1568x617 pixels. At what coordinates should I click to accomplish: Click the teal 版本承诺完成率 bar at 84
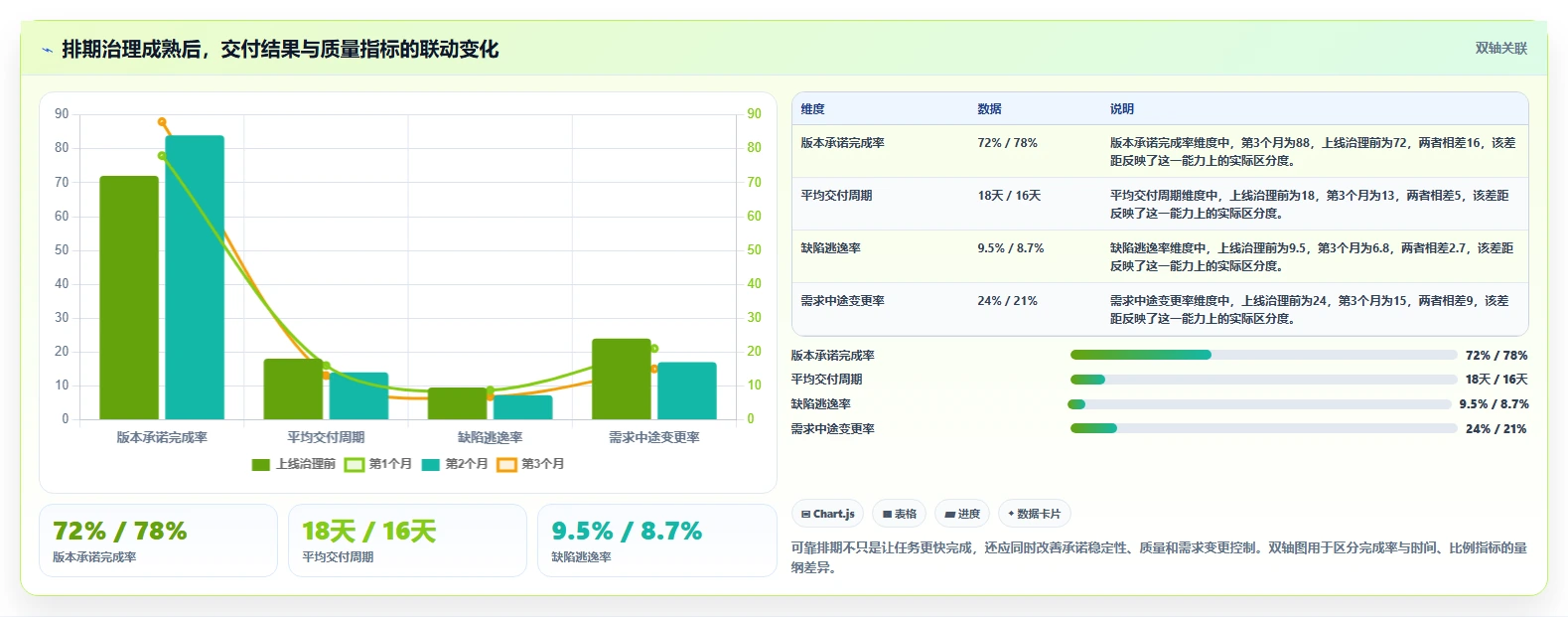coord(195,277)
